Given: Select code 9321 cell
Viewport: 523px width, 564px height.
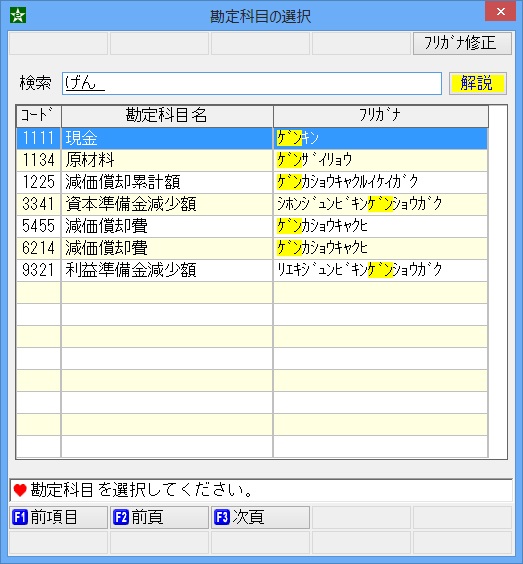Looking at the screenshot, I should click(x=38, y=270).
